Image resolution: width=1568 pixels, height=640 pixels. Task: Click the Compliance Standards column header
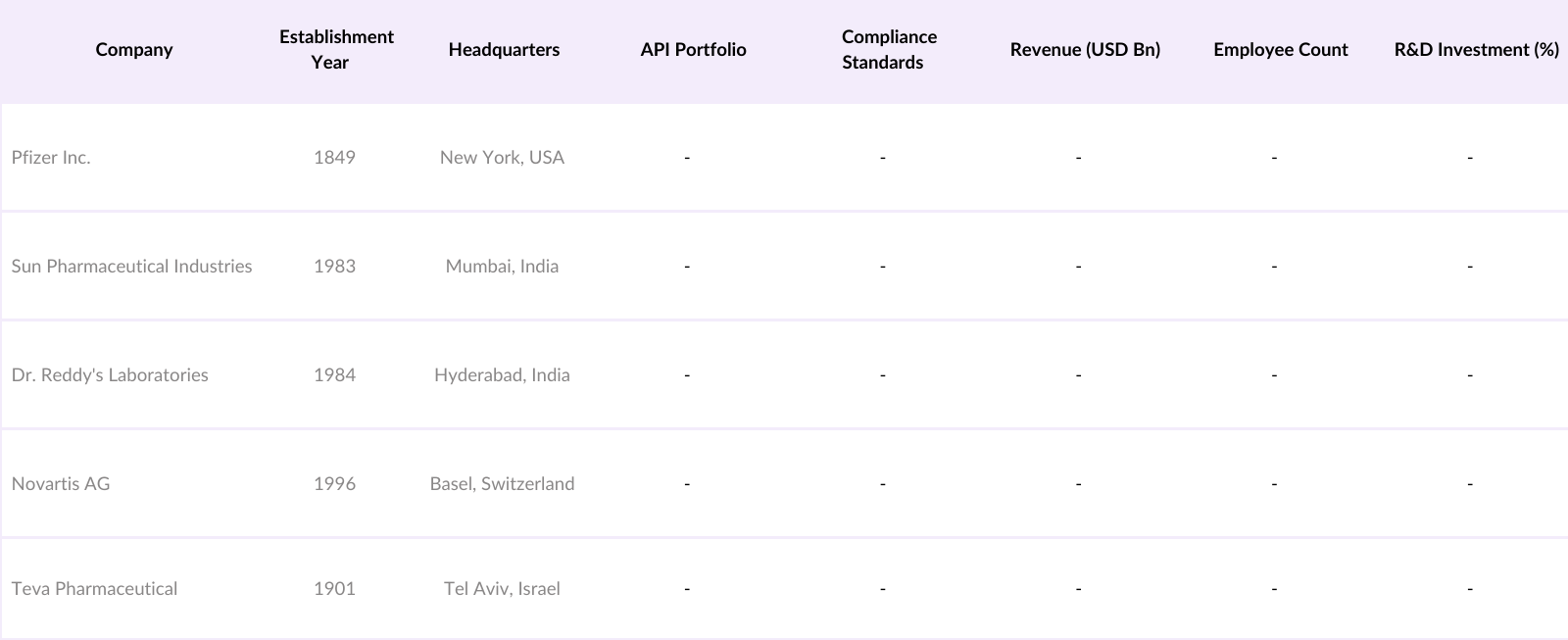(888, 50)
